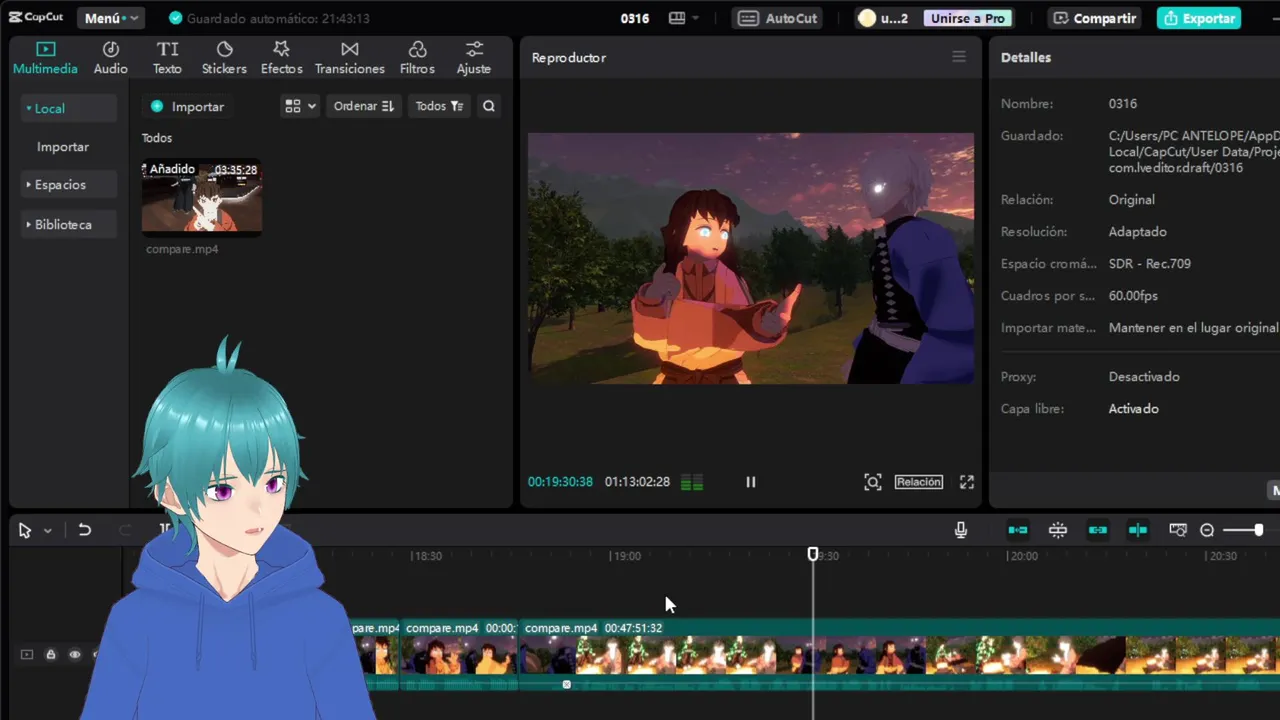1280x720 pixels.
Task: Click the Compartir button
Action: [x=1095, y=18]
